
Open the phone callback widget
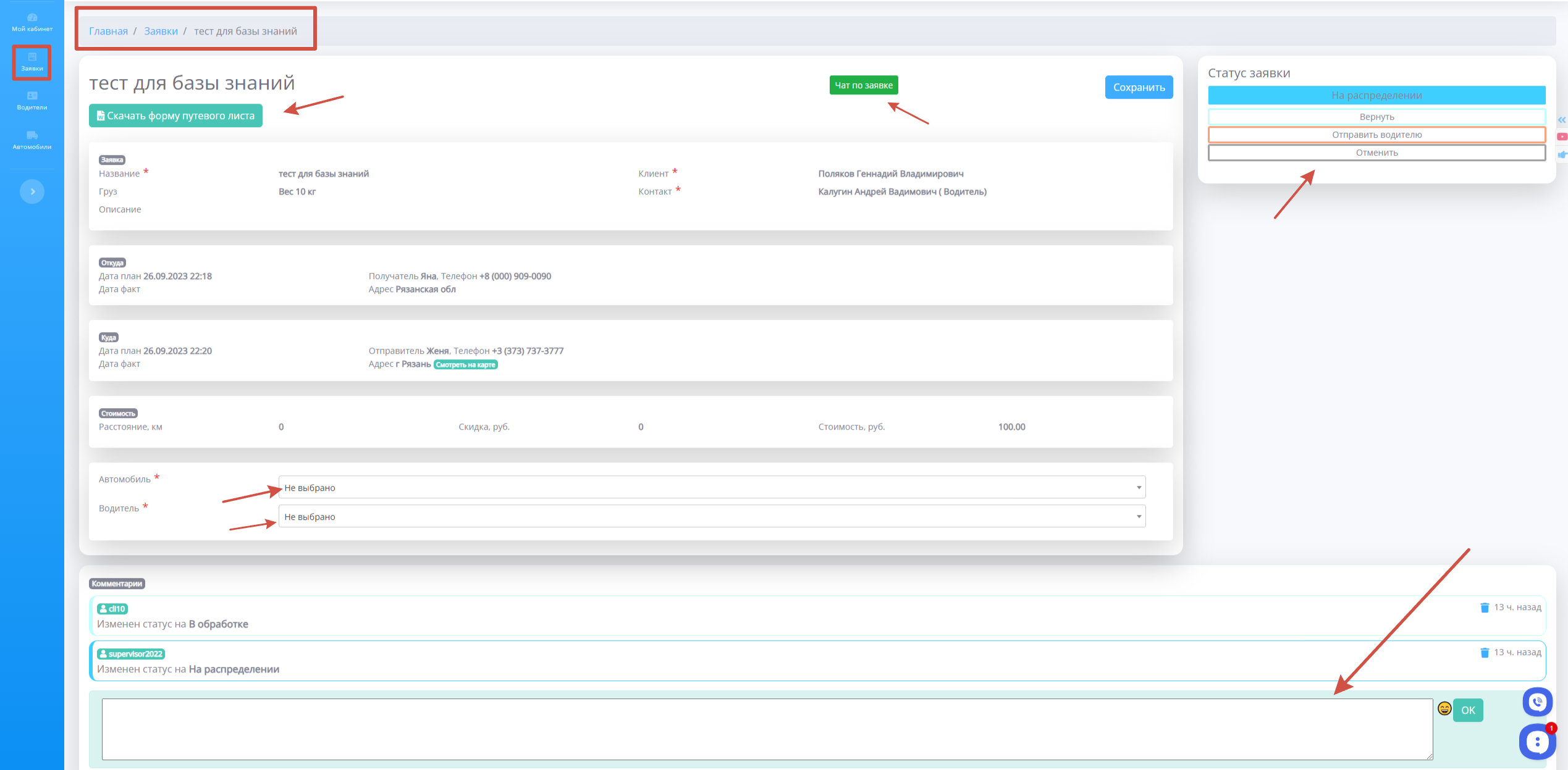[1537, 702]
